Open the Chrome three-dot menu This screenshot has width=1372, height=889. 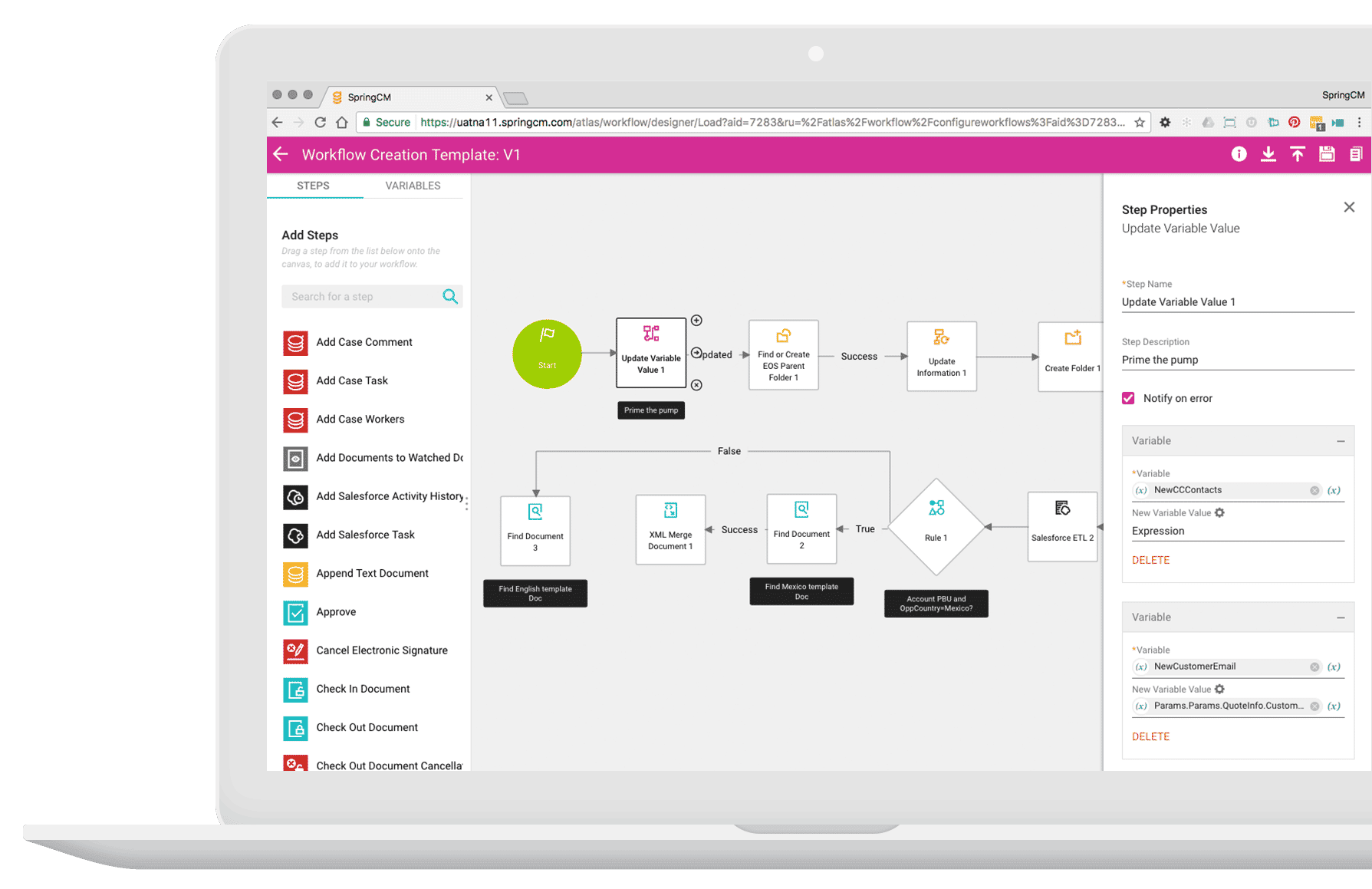[1359, 122]
